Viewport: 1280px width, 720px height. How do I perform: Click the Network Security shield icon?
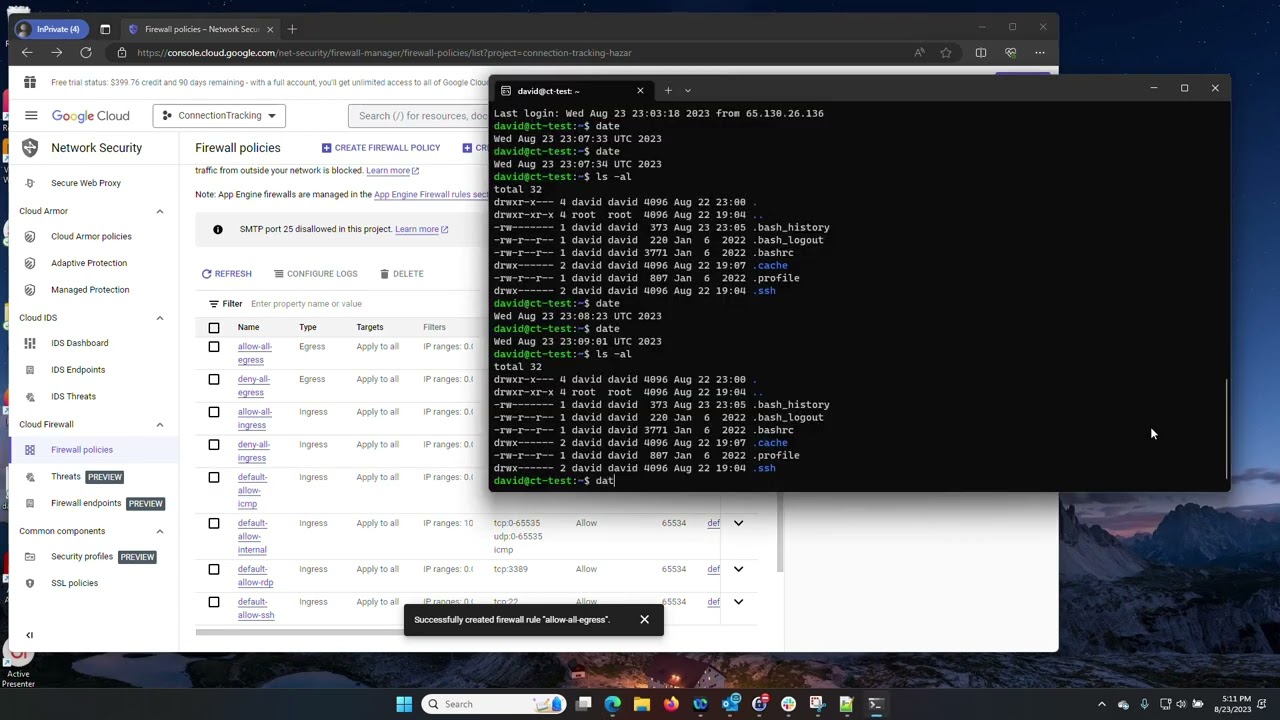[30, 148]
